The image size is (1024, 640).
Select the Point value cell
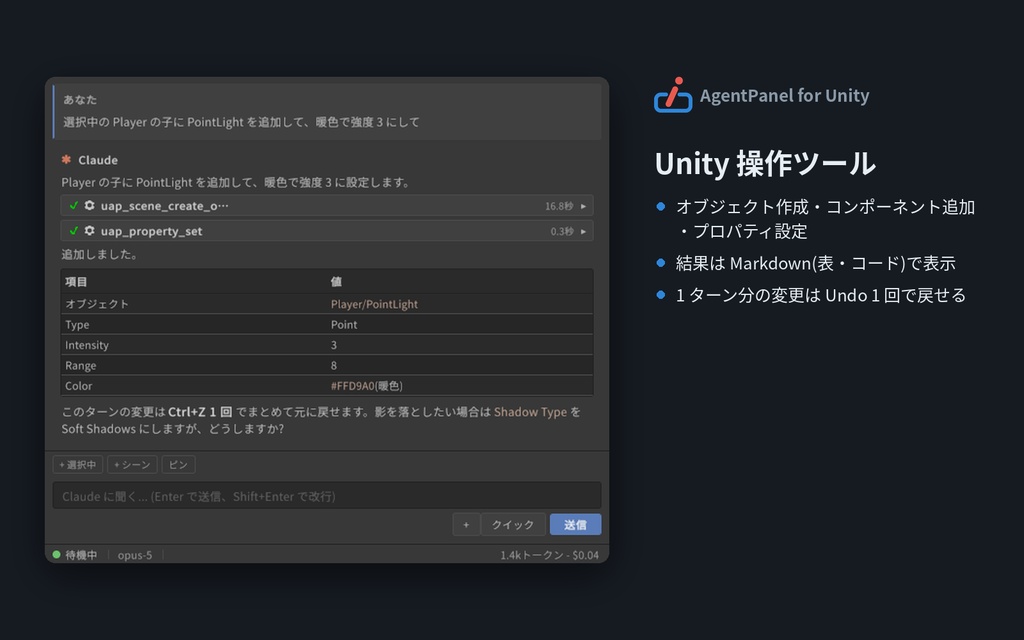click(x=344, y=324)
